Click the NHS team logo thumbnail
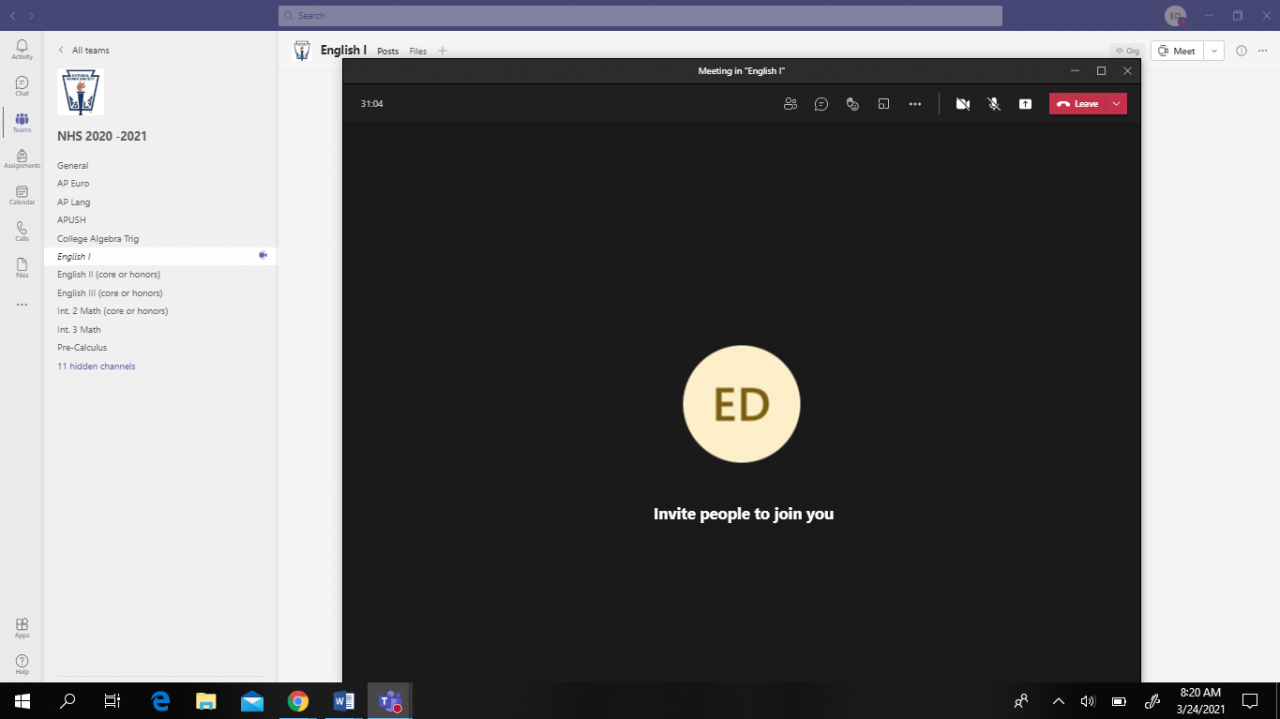This screenshot has height=719, width=1280. [x=81, y=93]
